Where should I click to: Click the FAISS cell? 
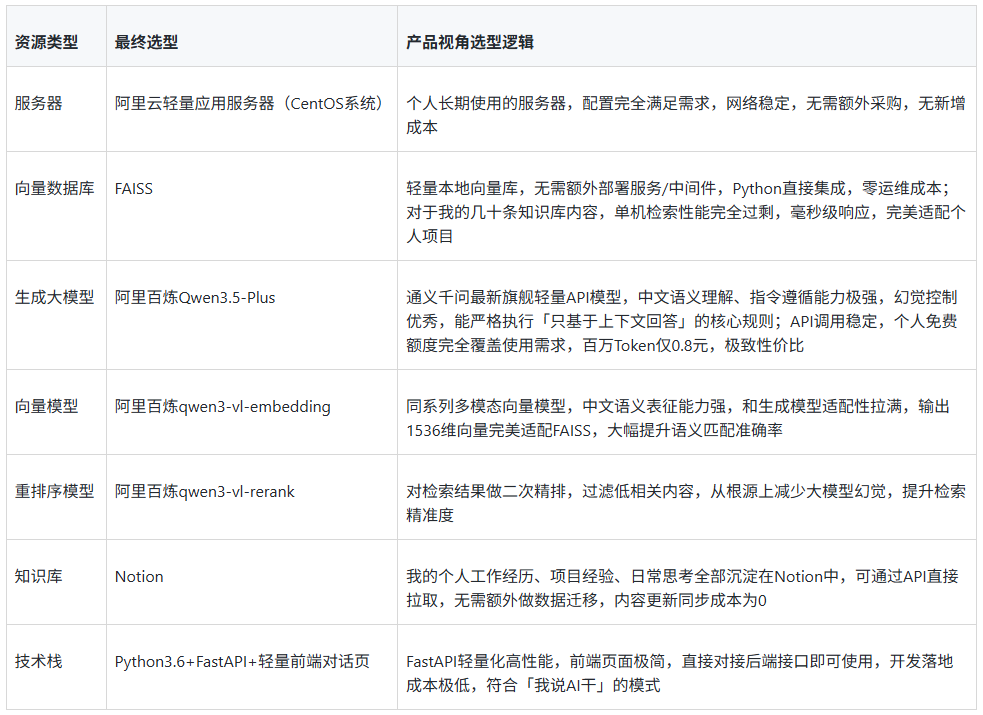(134, 189)
